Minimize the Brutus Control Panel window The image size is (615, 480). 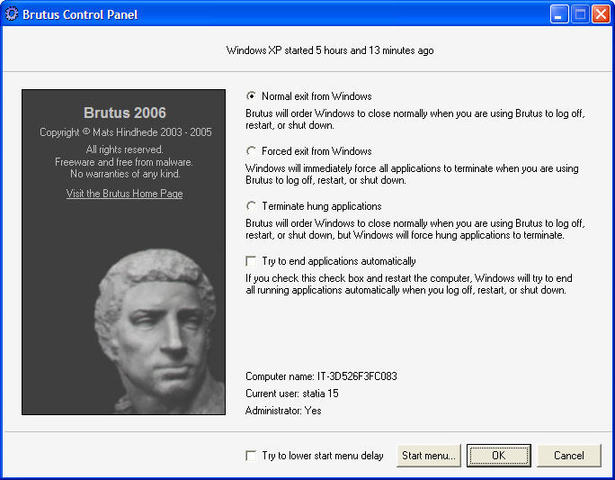coord(560,14)
